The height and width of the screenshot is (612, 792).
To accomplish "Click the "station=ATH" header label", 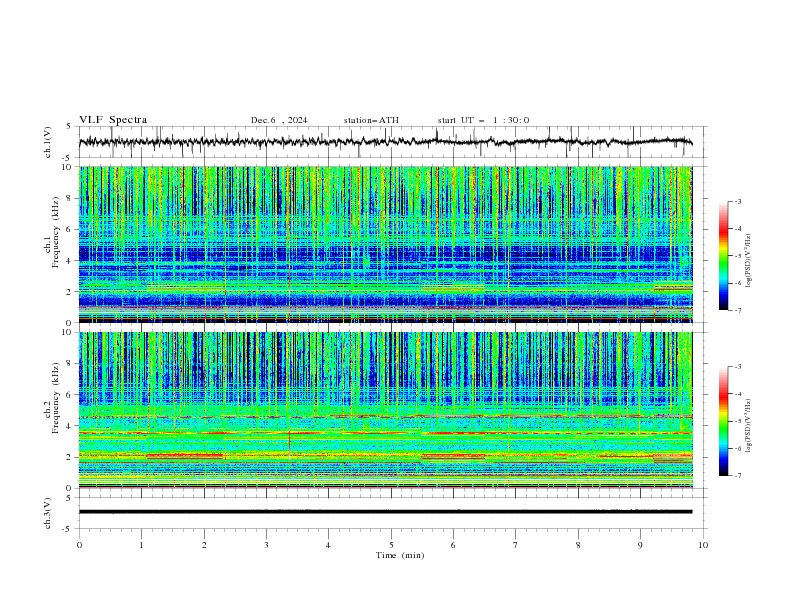I will point(371,120).
